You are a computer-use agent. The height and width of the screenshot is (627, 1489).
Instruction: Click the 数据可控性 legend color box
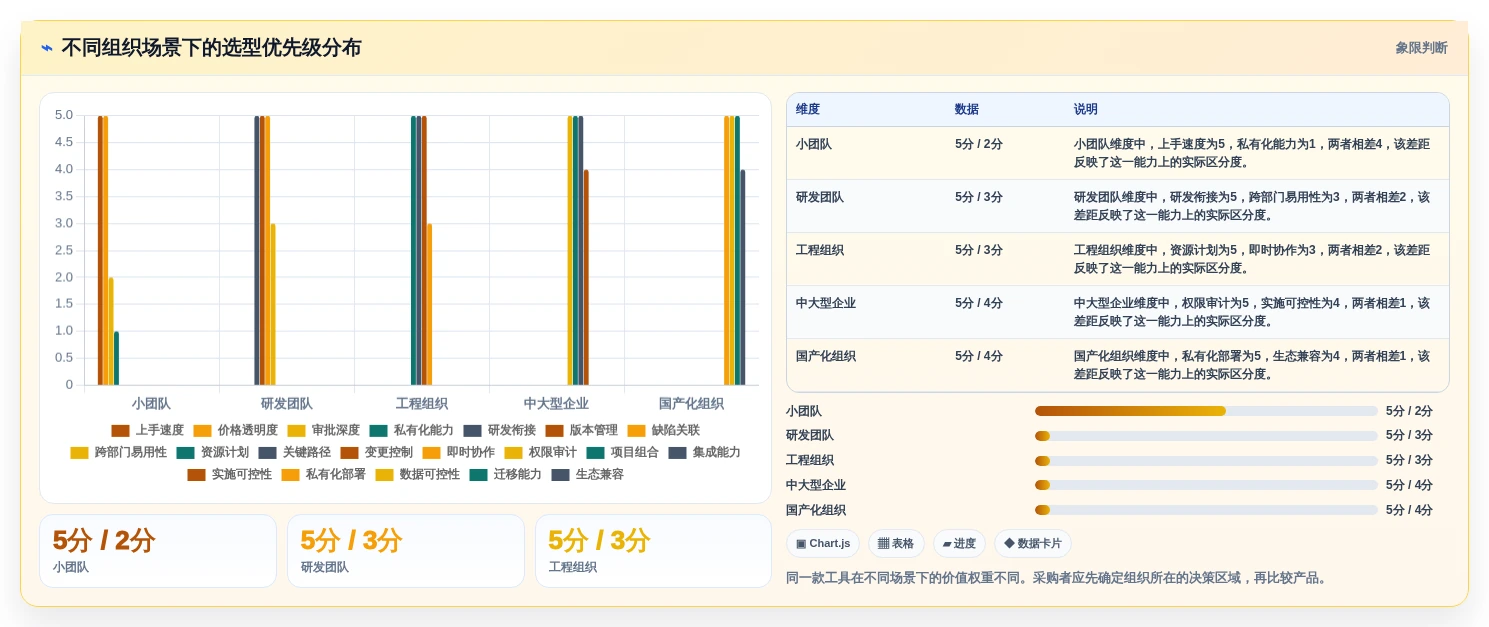coord(384,474)
